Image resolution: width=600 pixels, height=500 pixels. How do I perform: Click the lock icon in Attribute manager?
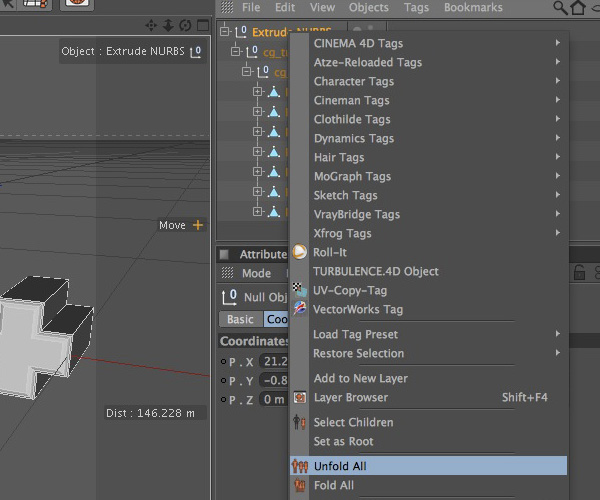pyautogui.click(x=579, y=272)
